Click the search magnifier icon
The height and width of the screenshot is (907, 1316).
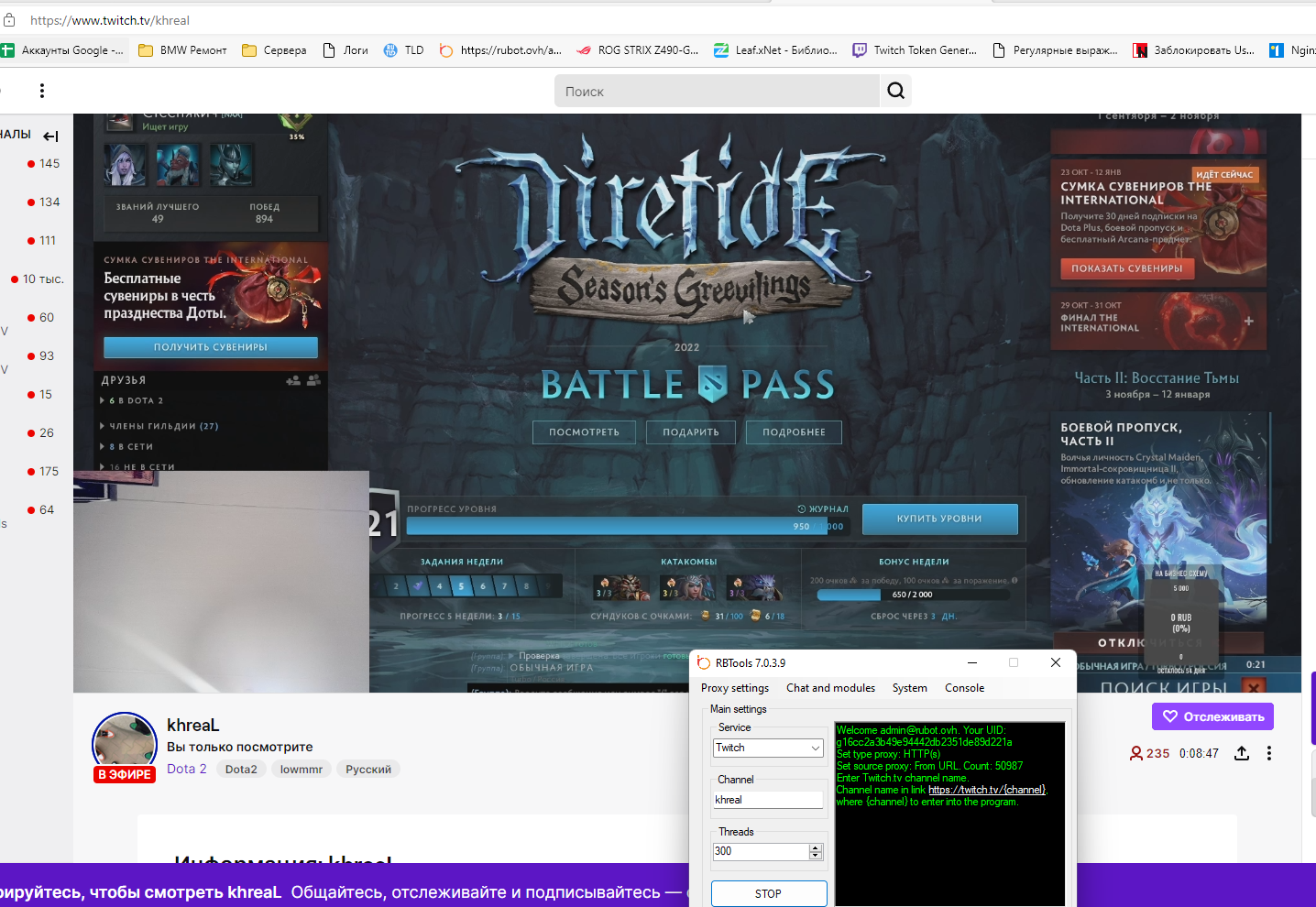coord(895,91)
